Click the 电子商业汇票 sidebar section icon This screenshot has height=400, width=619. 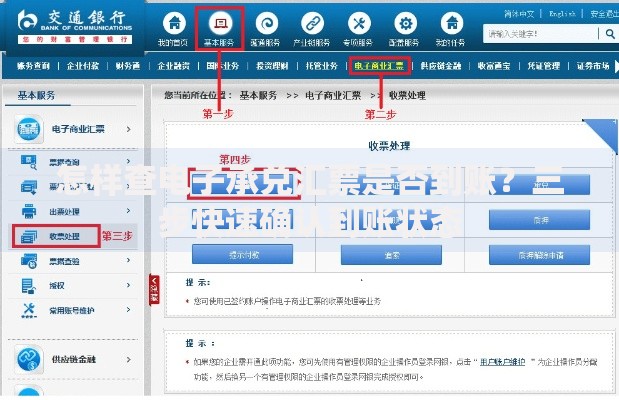[28, 129]
